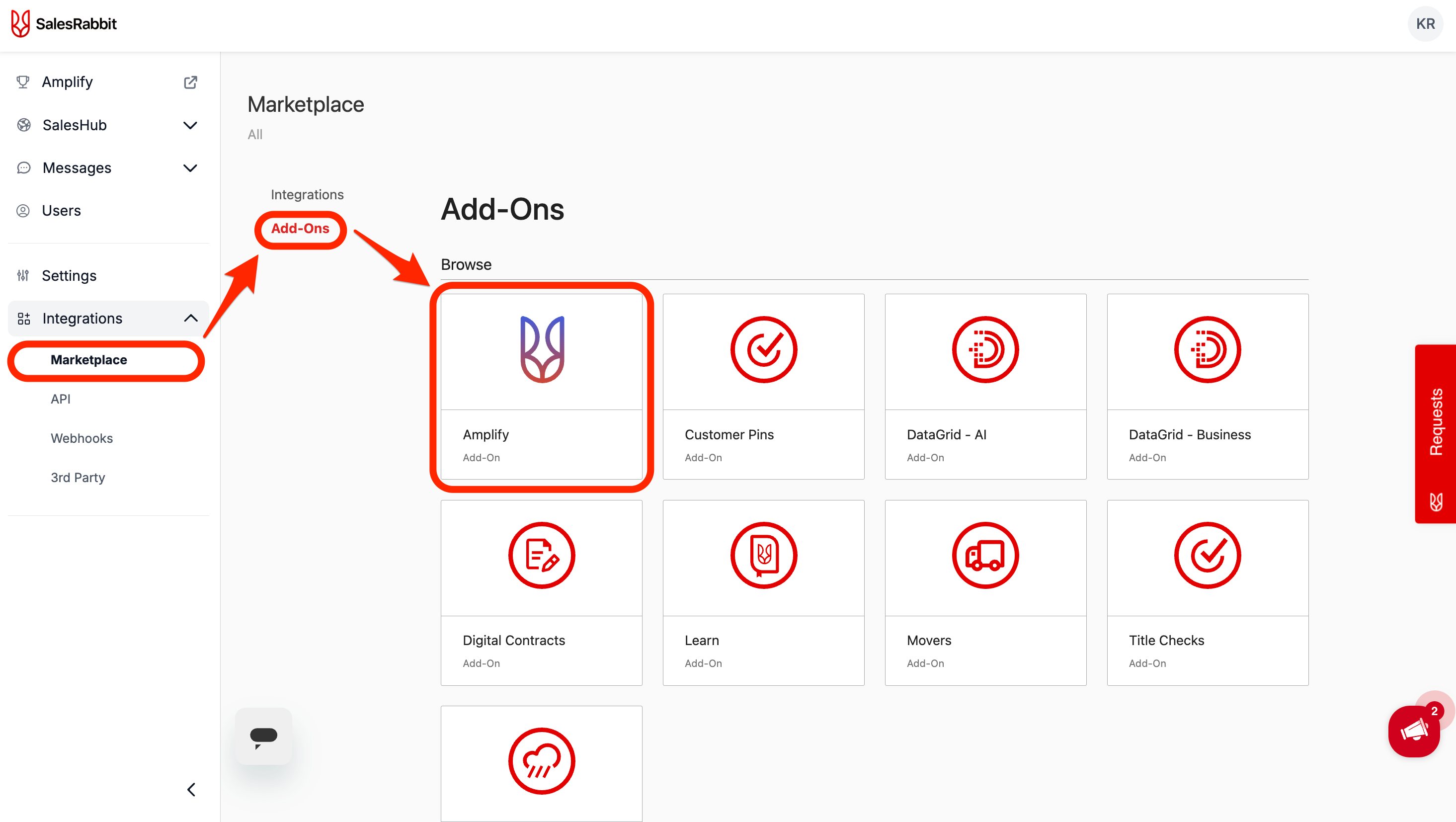Open the Customer Pins checkmark icon card

click(763, 350)
